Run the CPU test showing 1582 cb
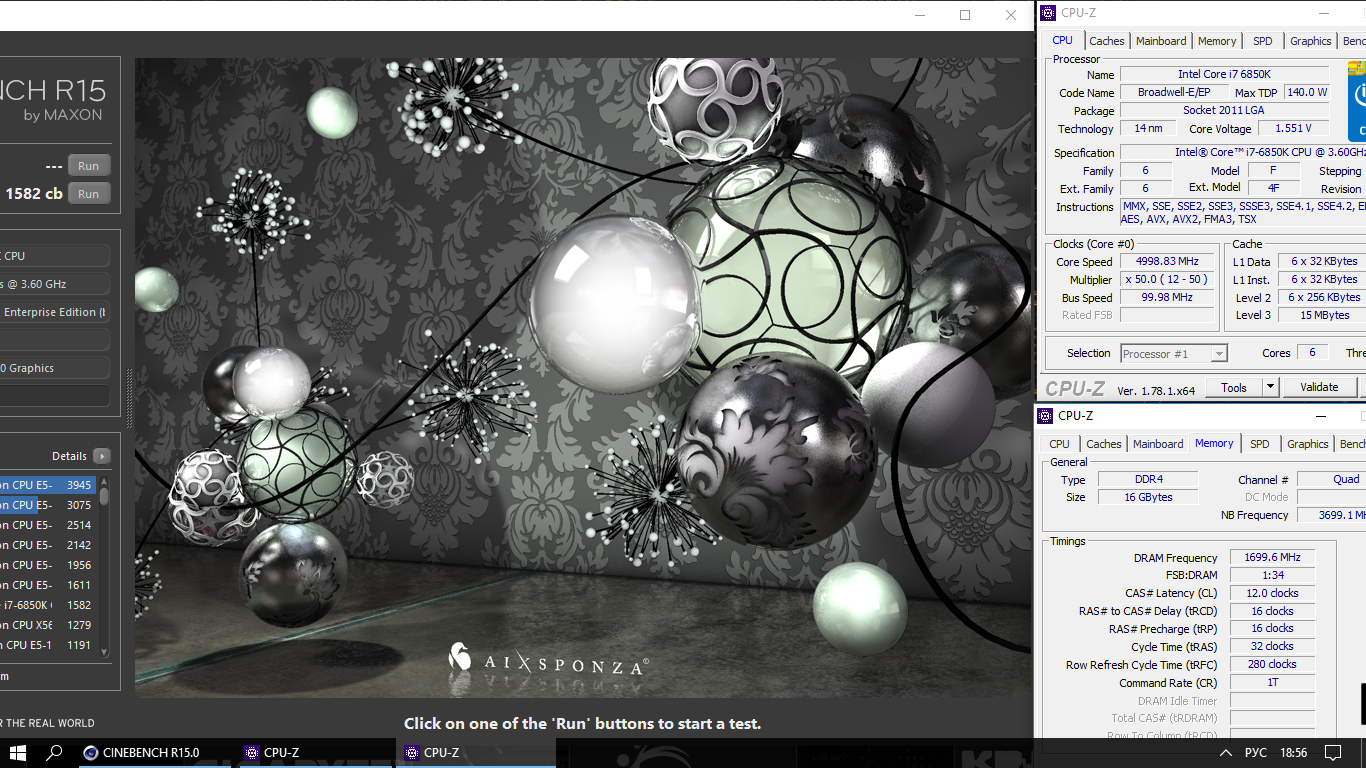This screenshot has width=1366, height=768. pyautogui.click(x=88, y=194)
